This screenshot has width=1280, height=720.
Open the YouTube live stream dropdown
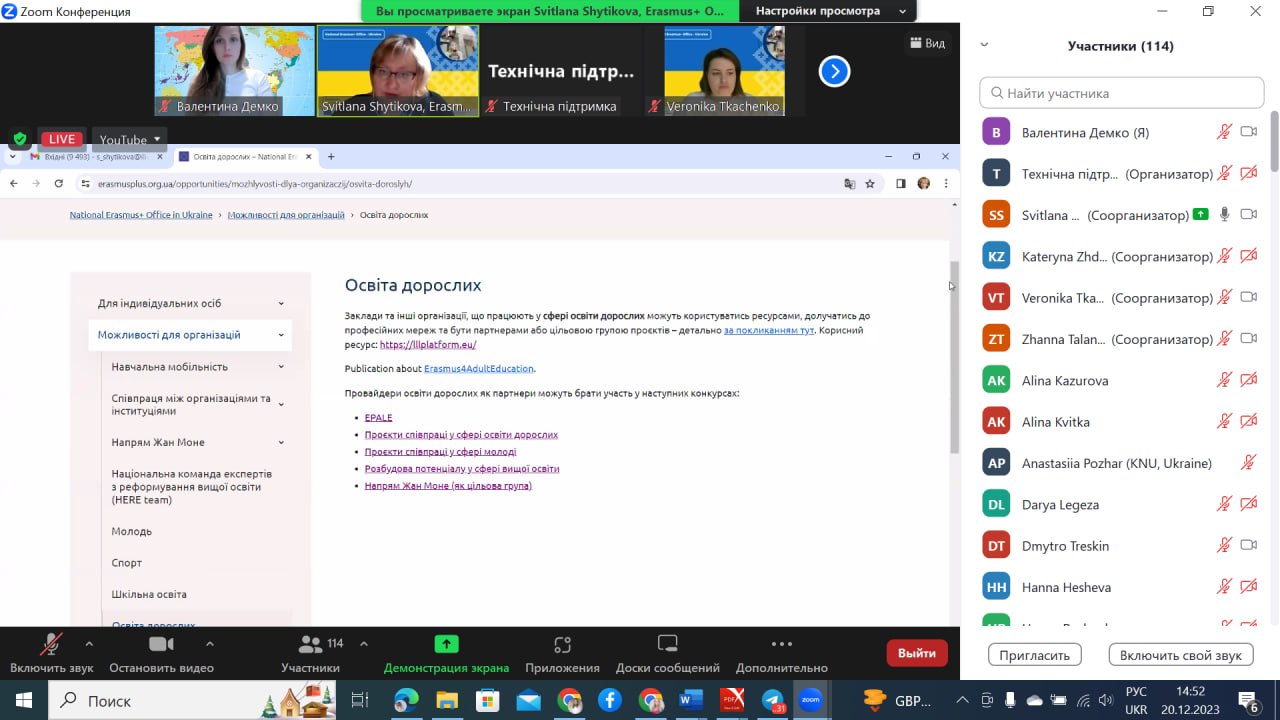coord(130,139)
